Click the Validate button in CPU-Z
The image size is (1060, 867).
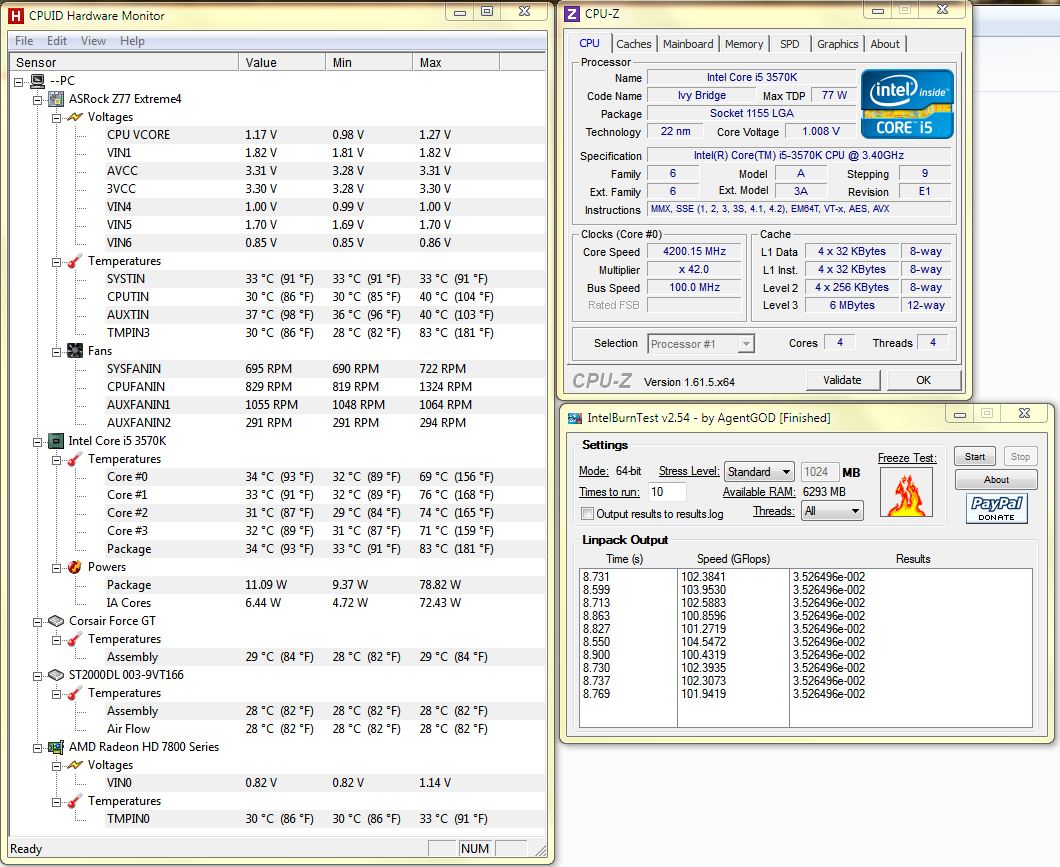[843, 380]
